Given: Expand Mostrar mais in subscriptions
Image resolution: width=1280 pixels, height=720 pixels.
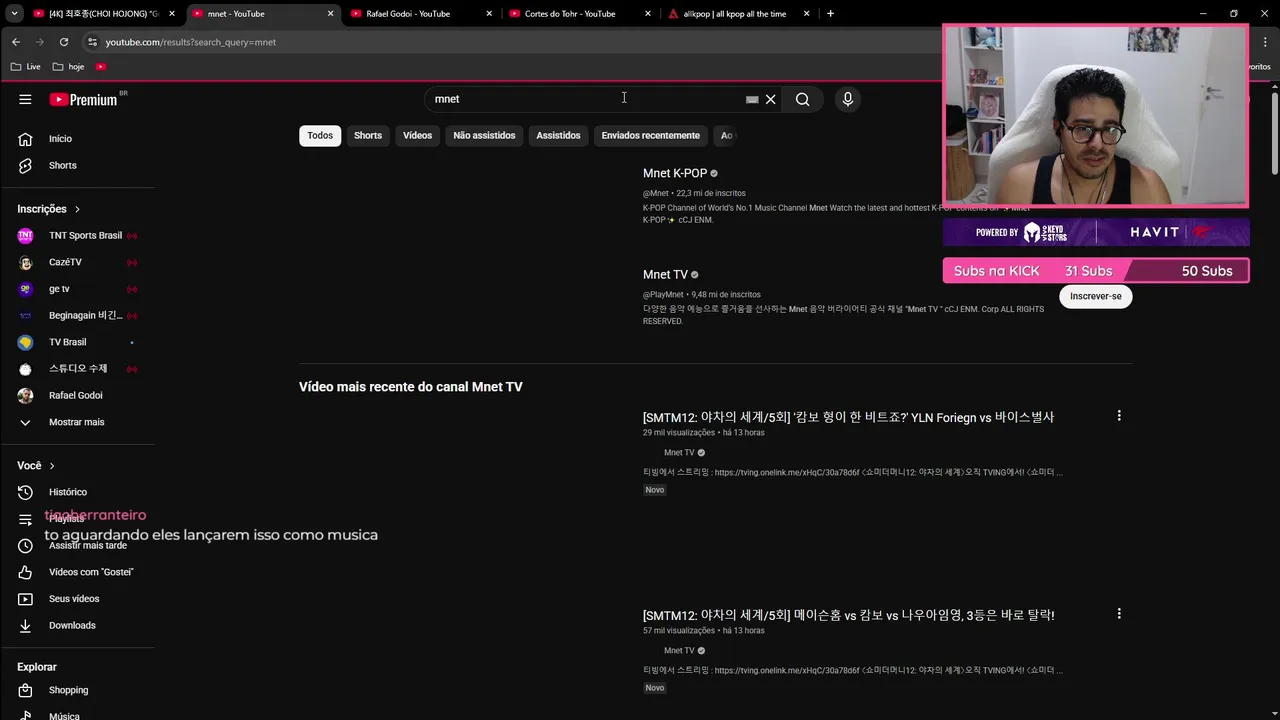Looking at the screenshot, I should tap(77, 422).
